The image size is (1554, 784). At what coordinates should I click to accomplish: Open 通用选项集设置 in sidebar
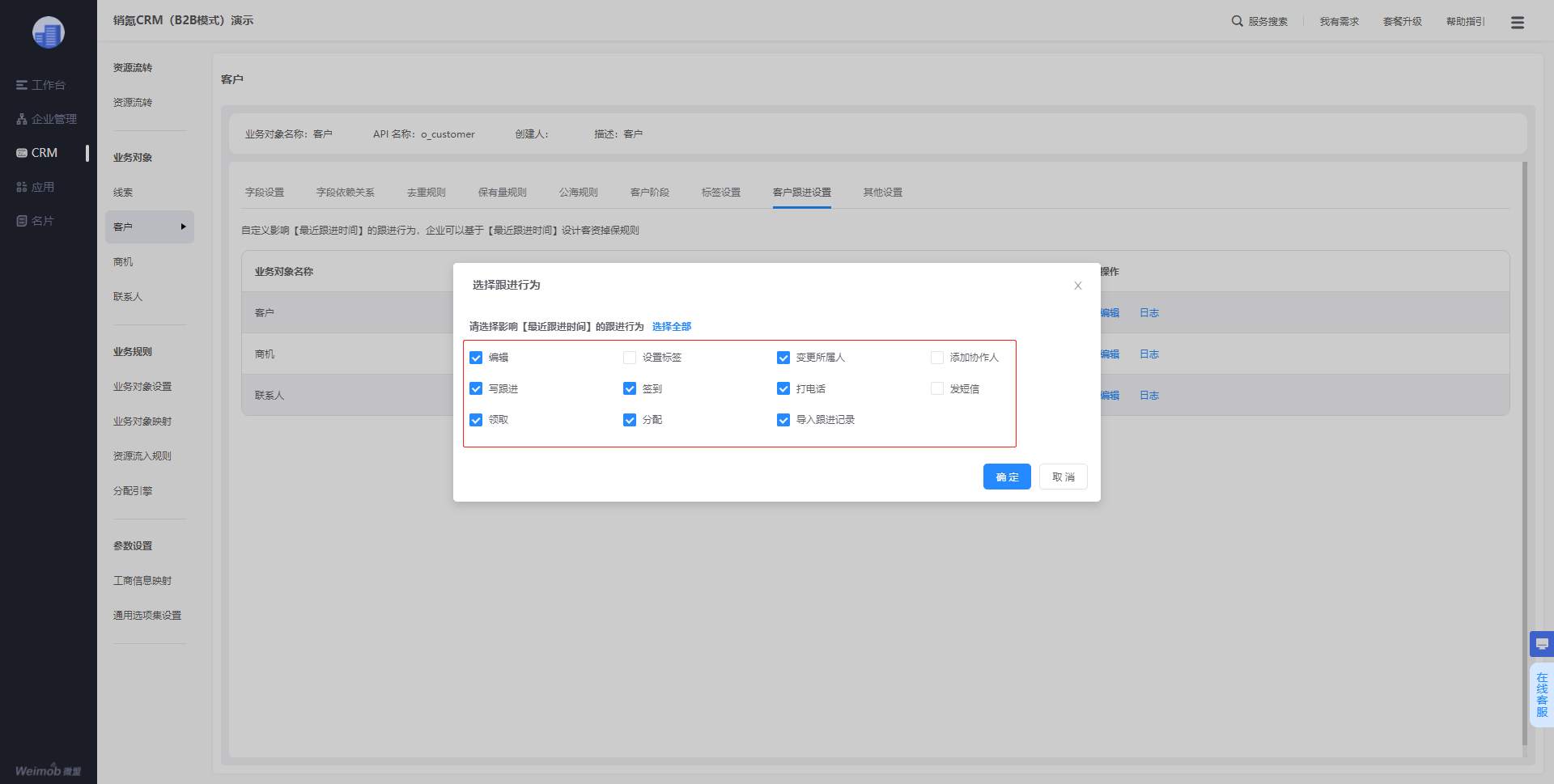[147, 616]
